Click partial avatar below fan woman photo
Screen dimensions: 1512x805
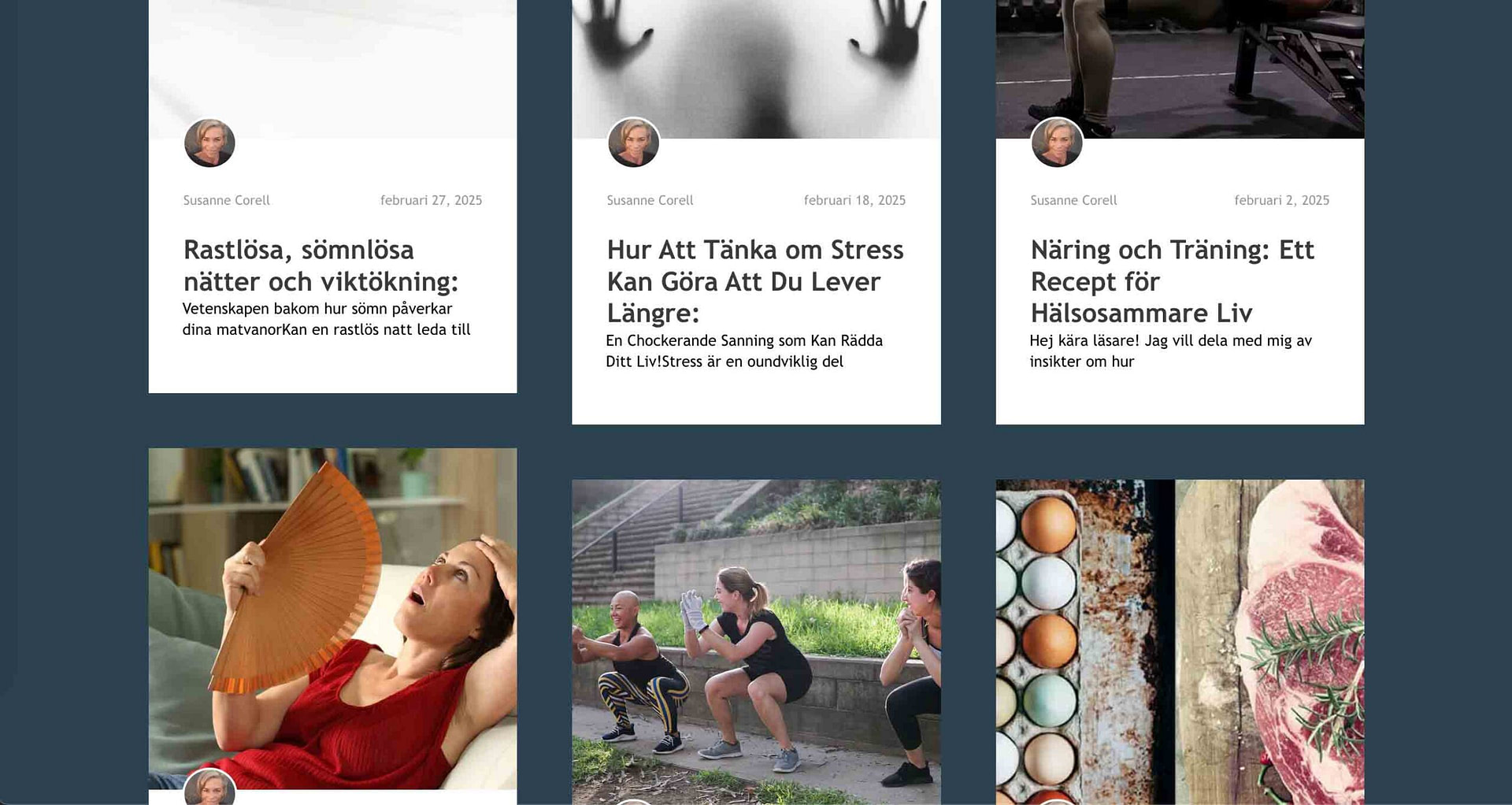click(209, 787)
